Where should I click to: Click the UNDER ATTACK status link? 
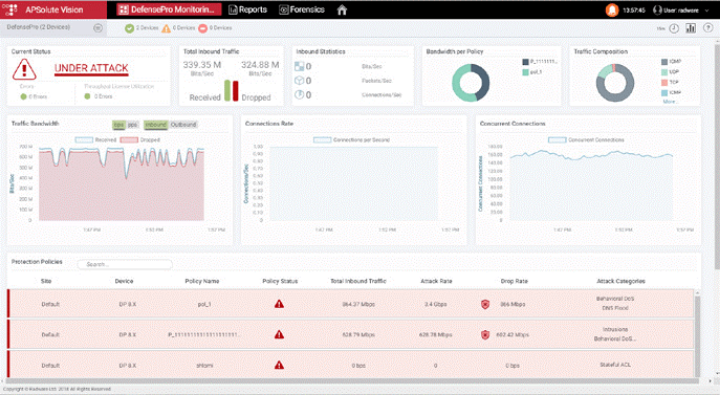click(91, 68)
